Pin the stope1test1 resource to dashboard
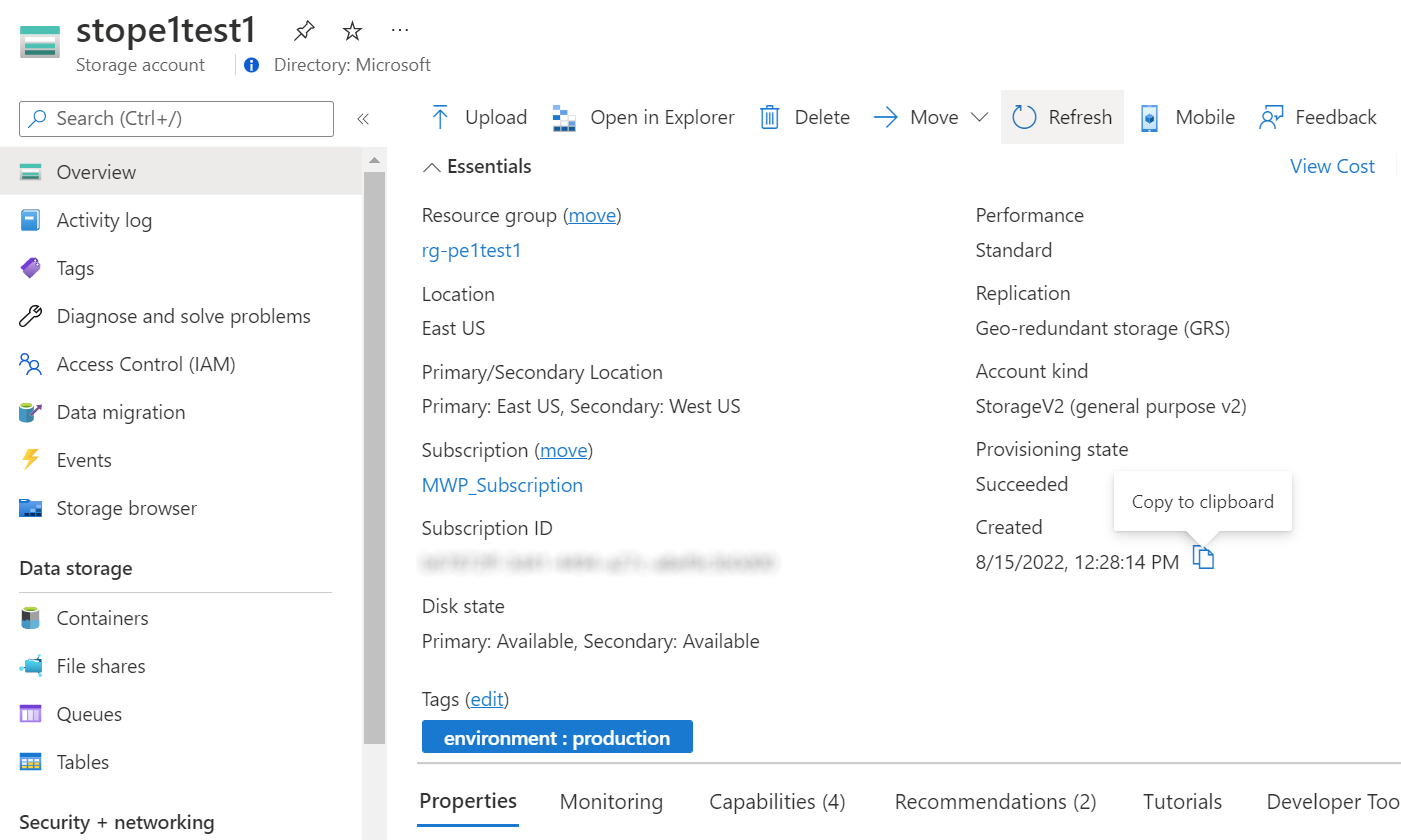1401x840 pixels. coord(304,31)
